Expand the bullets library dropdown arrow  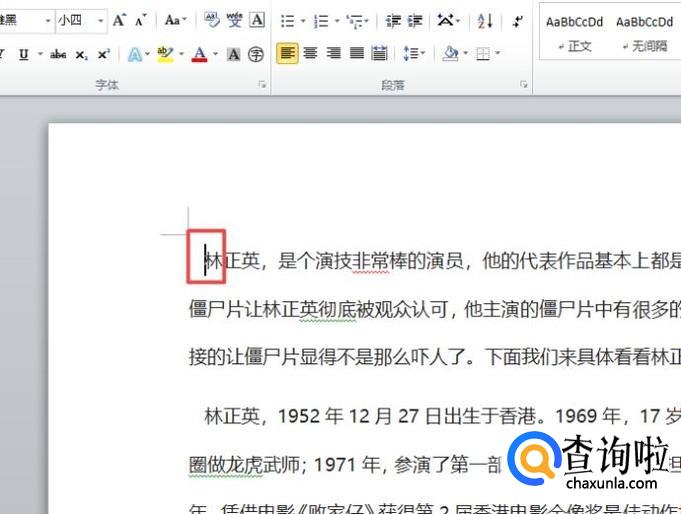[303, 21]
